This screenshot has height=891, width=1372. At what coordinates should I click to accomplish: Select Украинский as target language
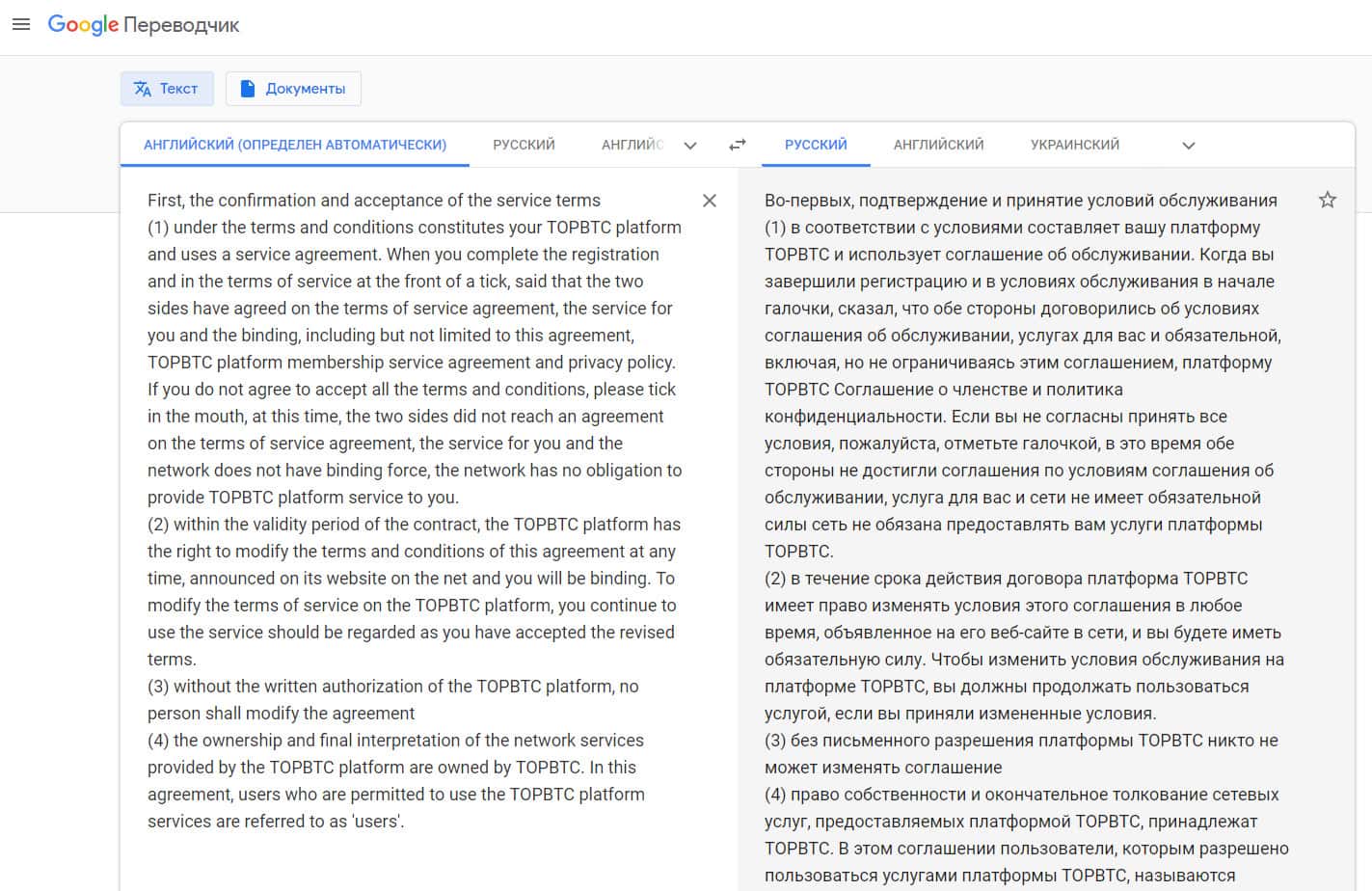coord(1075,145)
